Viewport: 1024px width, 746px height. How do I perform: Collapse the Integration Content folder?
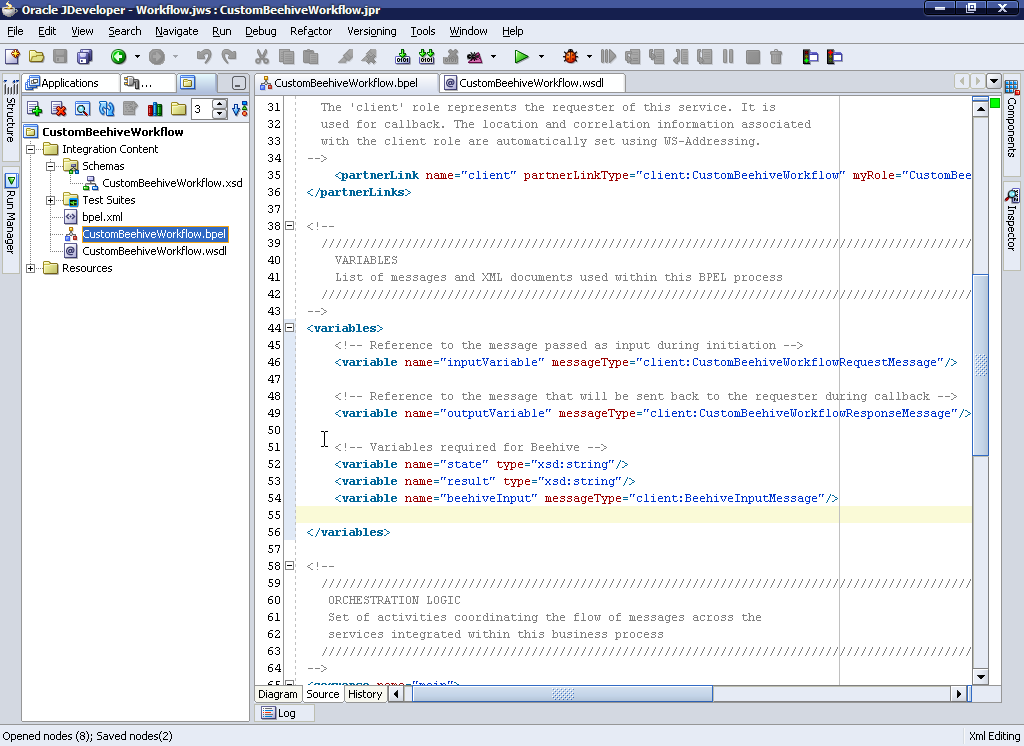(31, 149)
